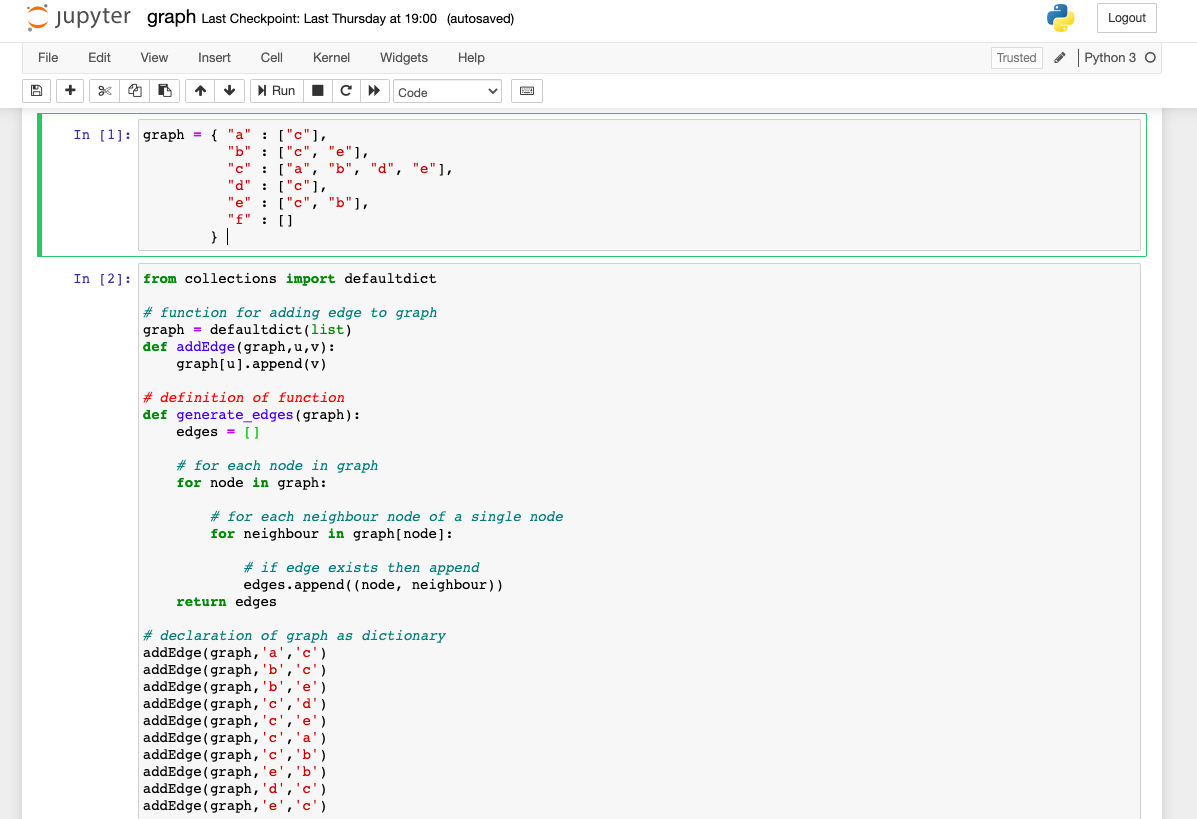Click the Logout button
The image size is (1197, 819).
tap(1126, 18)
